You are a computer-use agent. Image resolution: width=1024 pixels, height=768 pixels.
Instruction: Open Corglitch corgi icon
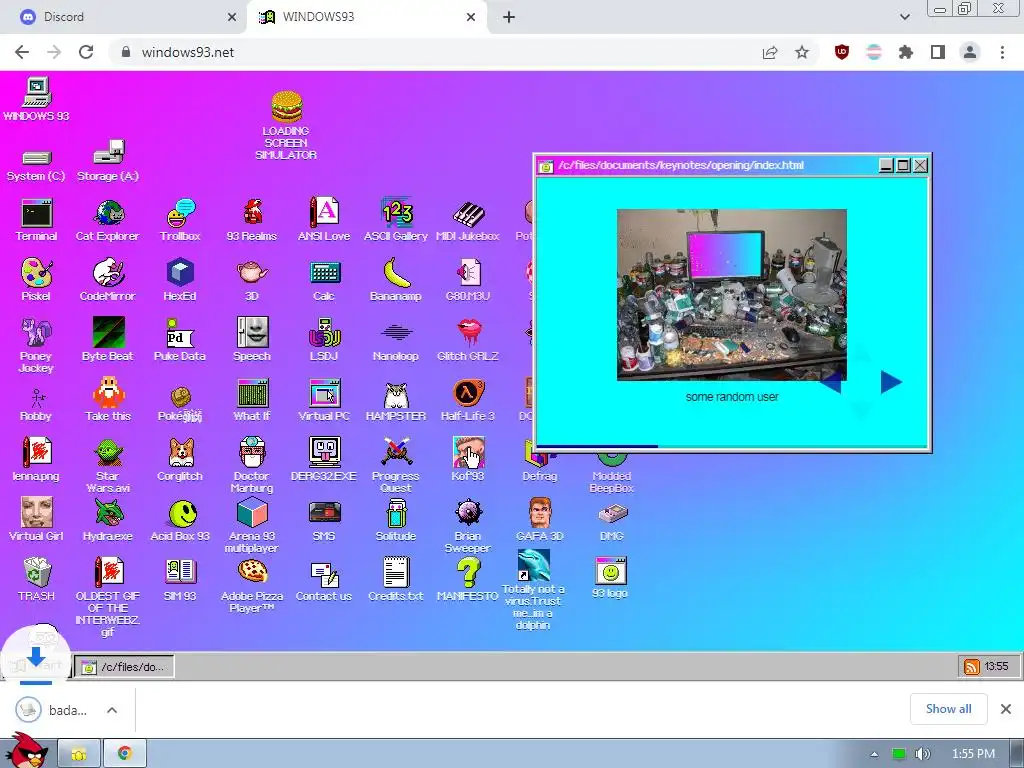point(180,453)
